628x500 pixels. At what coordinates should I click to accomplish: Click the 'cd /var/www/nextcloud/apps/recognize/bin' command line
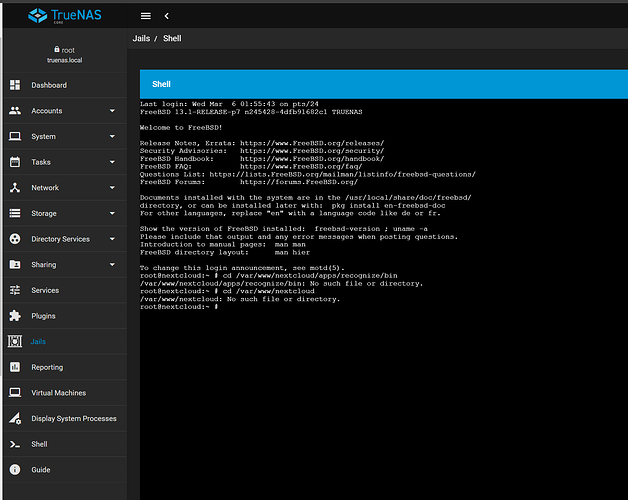tap(269, 276)
